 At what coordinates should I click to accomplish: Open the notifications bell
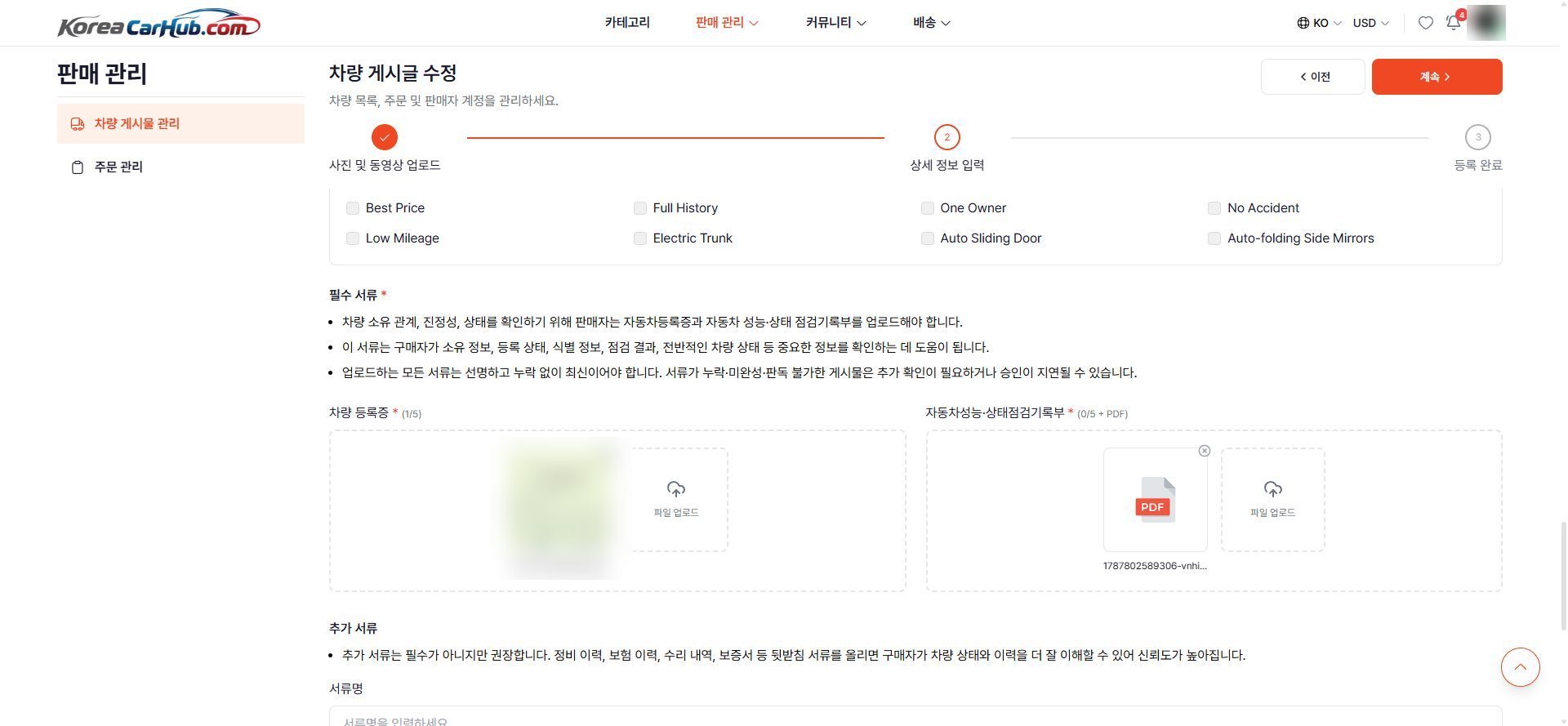tap(1454, 22)
